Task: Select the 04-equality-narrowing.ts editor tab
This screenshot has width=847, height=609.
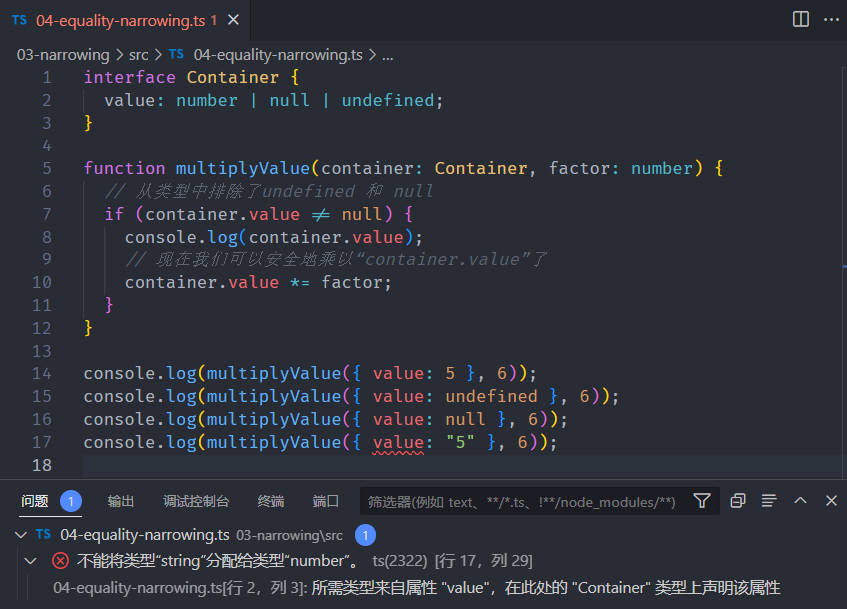Action: 125,20
